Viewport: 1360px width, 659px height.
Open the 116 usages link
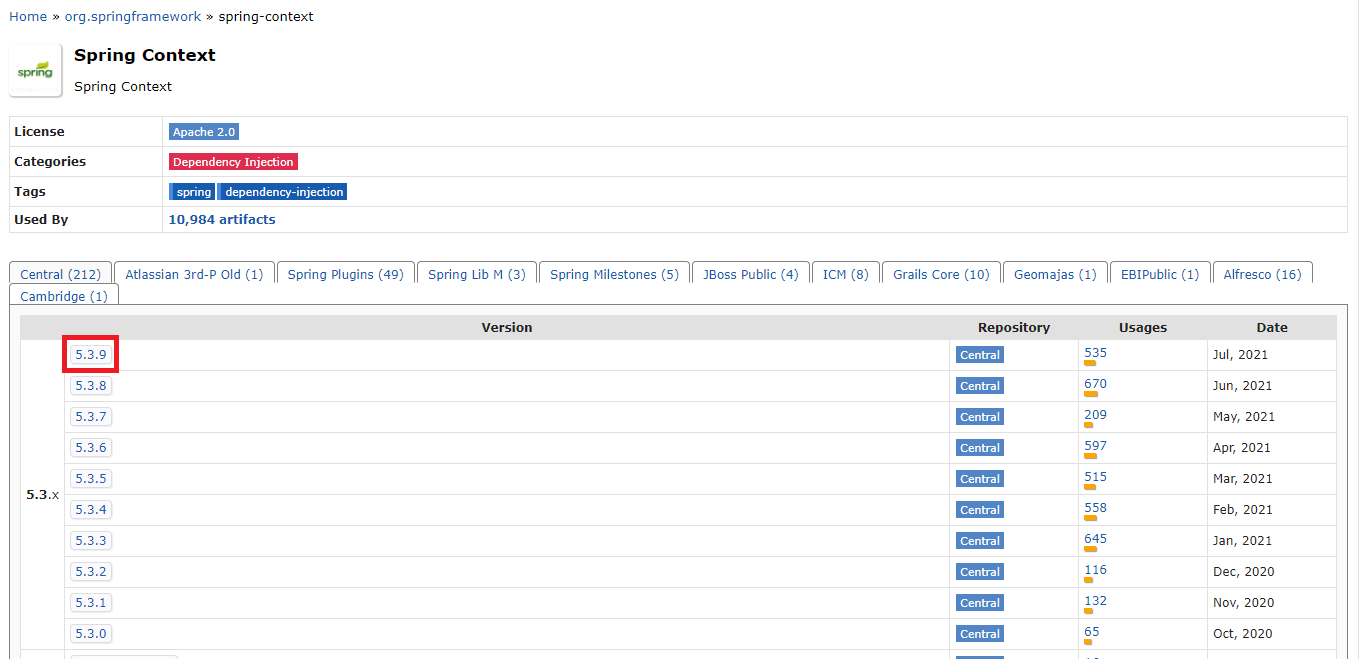[x=1095, y=570]
